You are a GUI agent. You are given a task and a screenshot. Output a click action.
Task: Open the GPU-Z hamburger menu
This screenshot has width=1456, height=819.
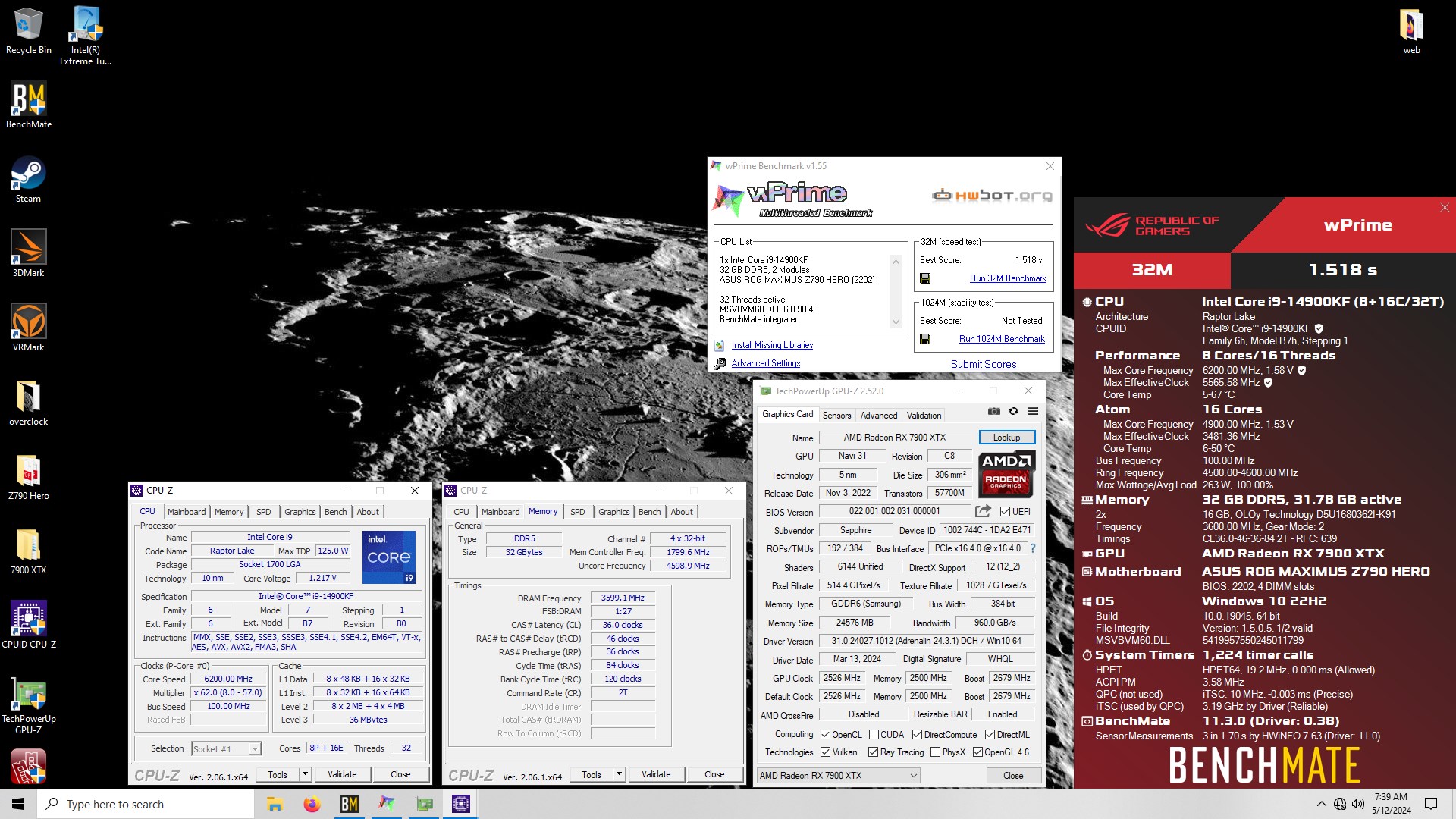[x=1033, y=411]
